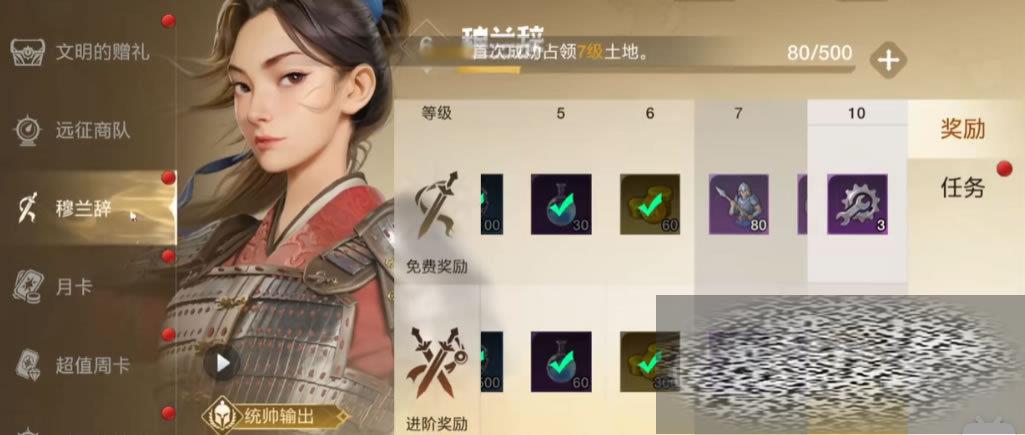The width and height of the screenshot is (1025, 435).
Task: Click the 统帅输出 role badge
Action: click(275, 415)
